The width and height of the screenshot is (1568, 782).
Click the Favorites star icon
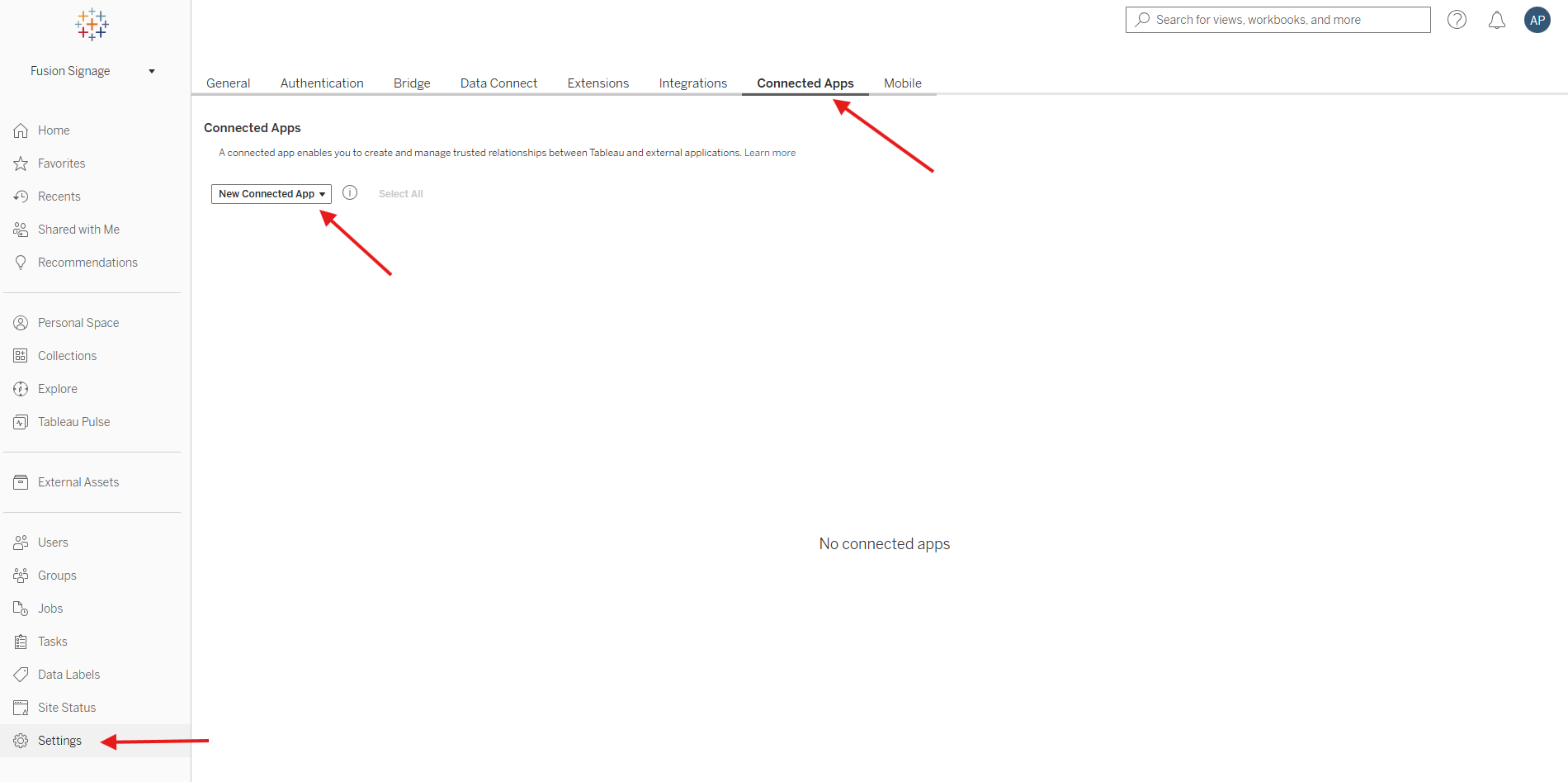pyautogui.click(x=21, y=164)
